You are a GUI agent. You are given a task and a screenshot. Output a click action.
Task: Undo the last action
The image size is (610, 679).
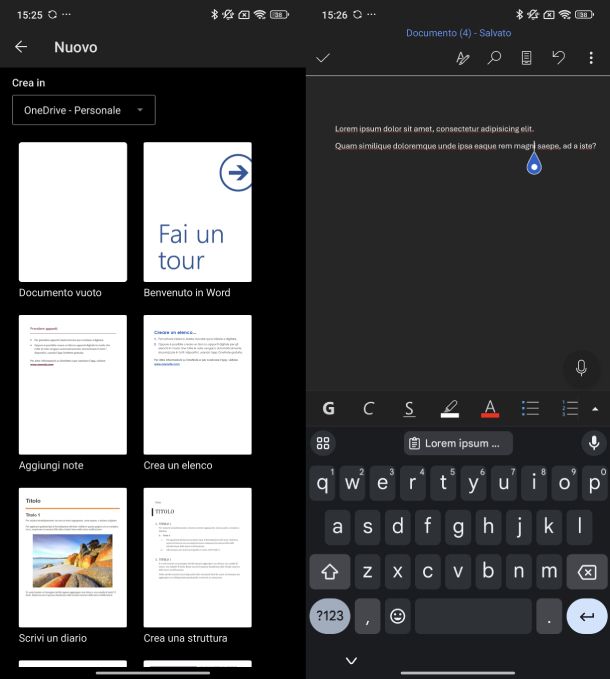(558, 58)
